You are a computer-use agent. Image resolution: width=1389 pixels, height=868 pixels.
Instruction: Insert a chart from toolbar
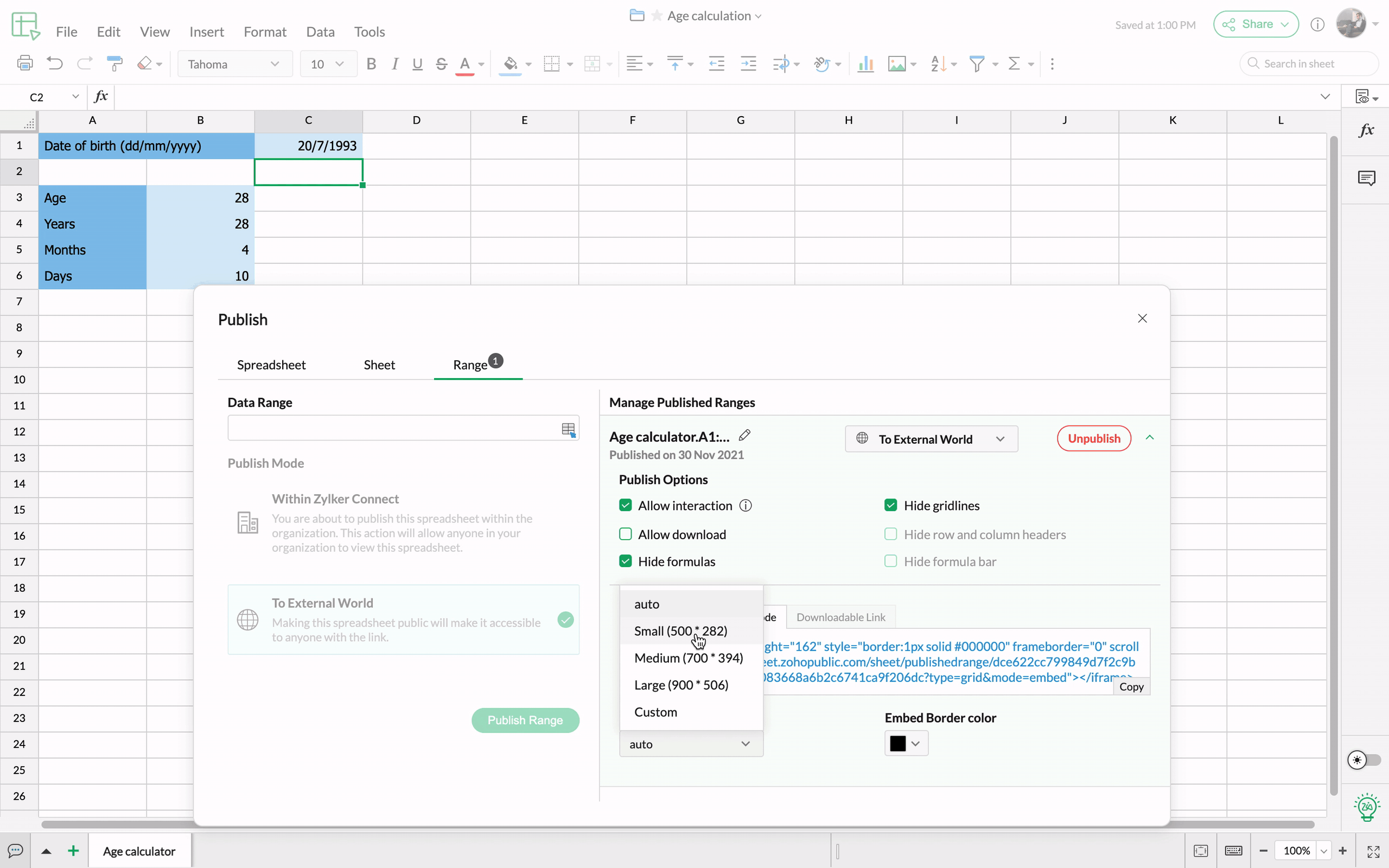click(865, 63)
